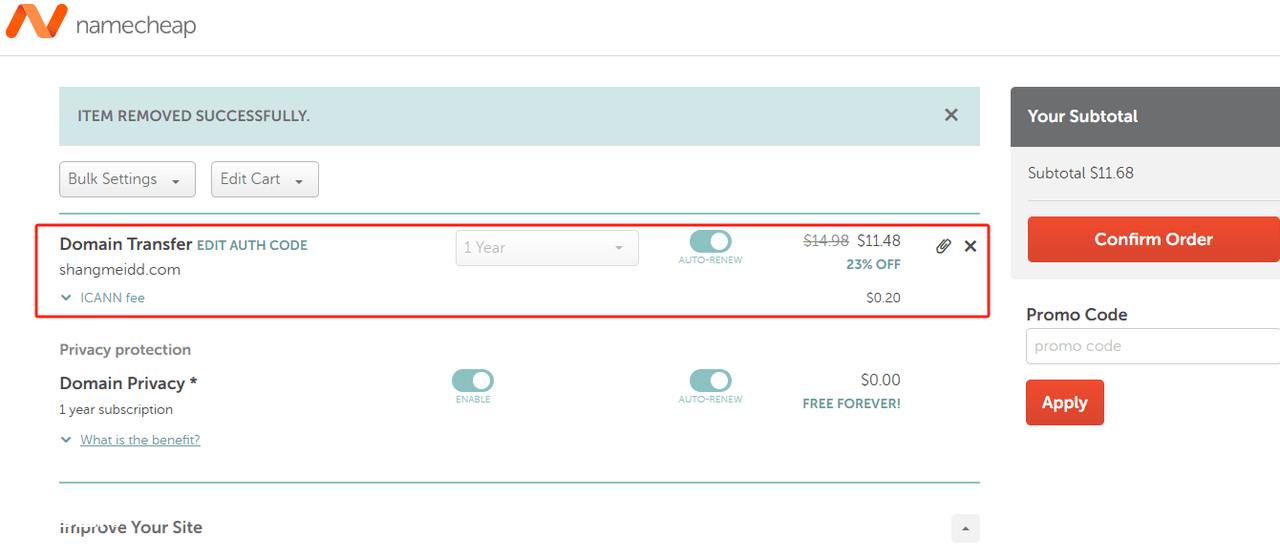Expand the What is the benefit chevron
Viewport: 1280px width, 557px height.
pos(66,440)
